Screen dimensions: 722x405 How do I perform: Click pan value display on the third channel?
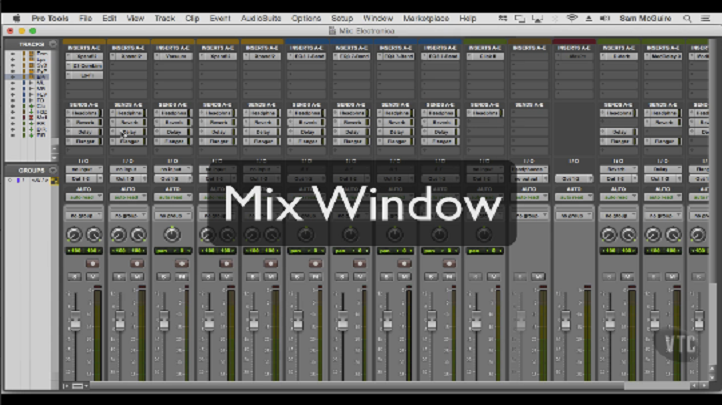(173, 251)
